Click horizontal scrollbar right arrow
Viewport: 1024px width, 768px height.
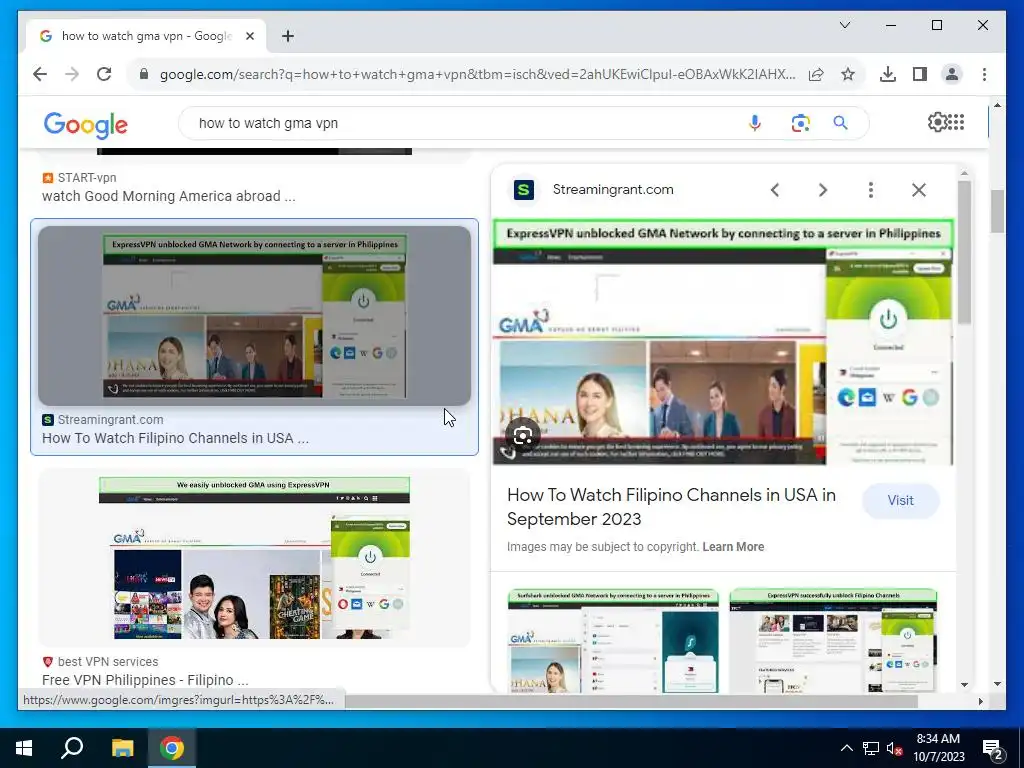[x=980, y=701]
